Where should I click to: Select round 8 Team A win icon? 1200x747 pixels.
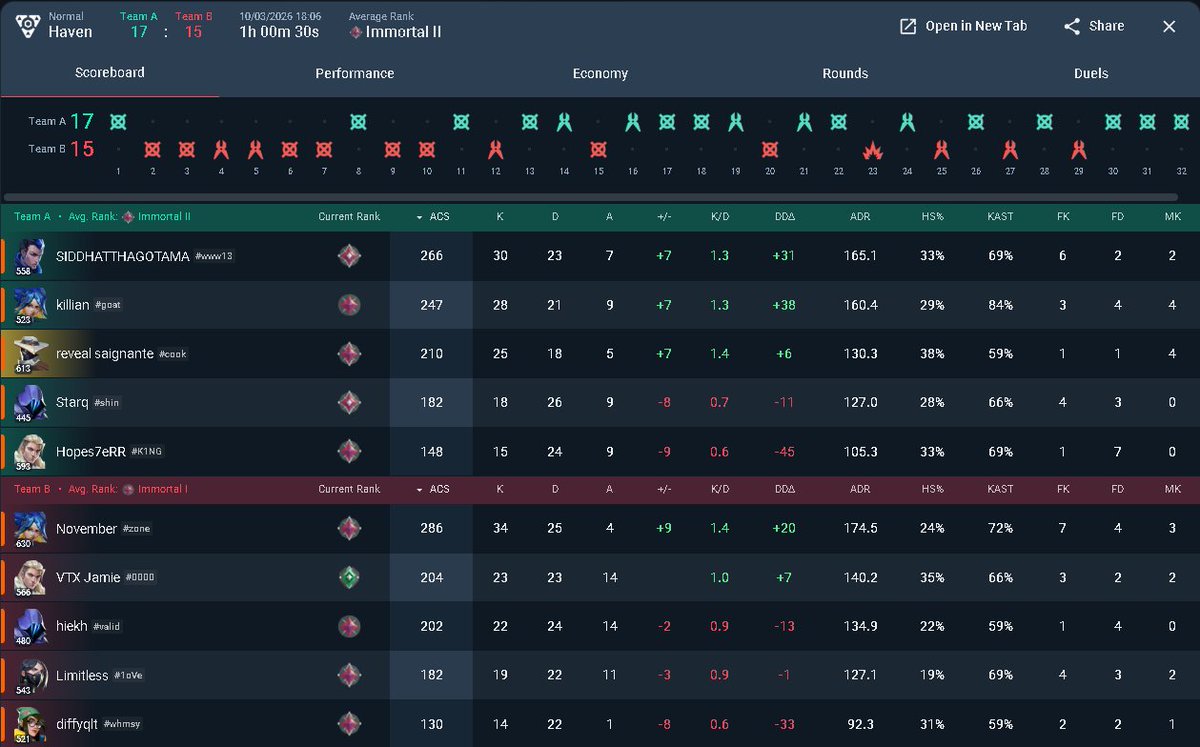(358, 122)
